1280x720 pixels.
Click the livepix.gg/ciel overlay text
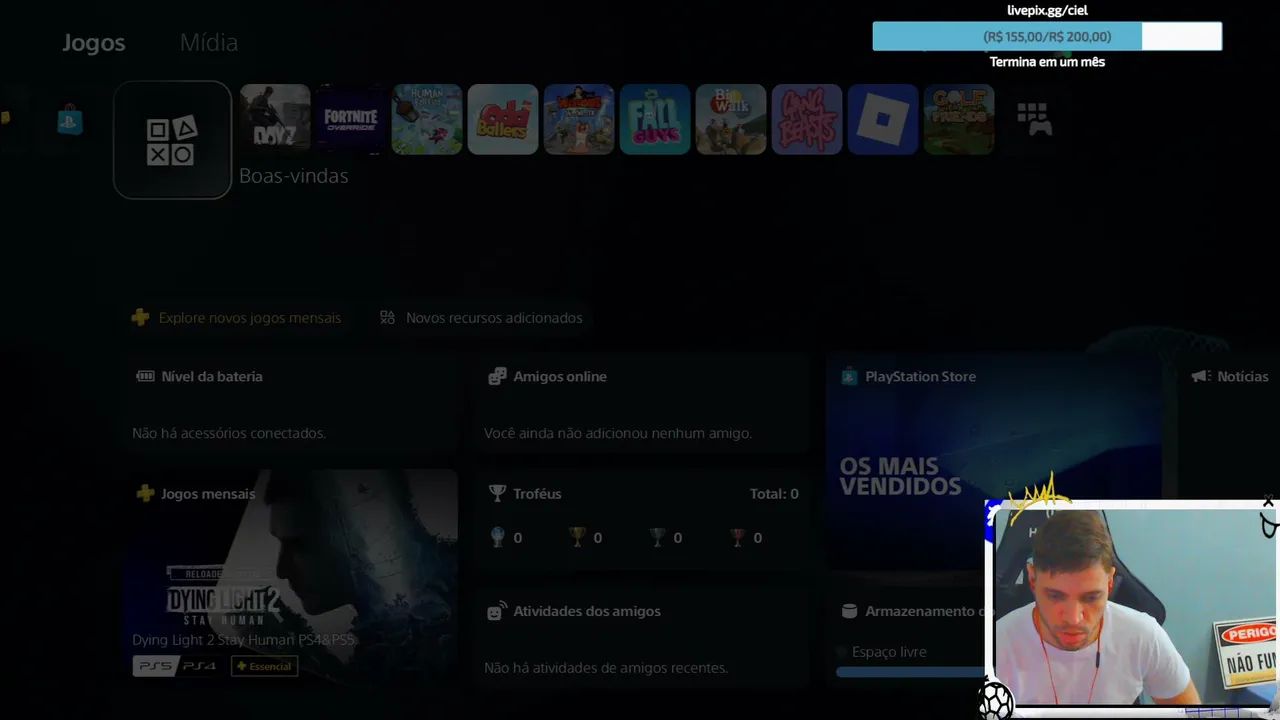pyautogui.click(x=1047, y=10)
